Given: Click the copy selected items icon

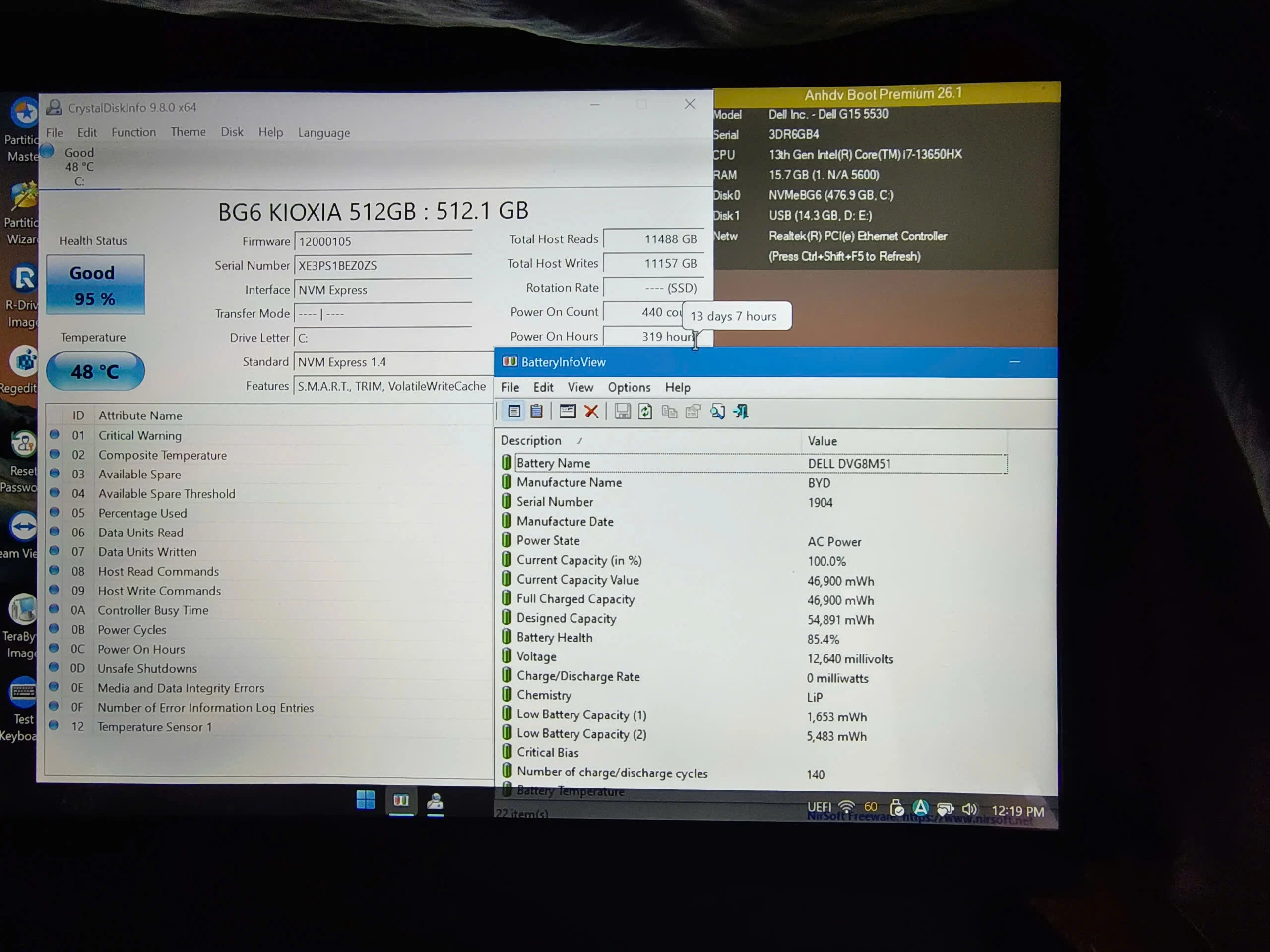Looking at the screenshot, I should 669,411.
